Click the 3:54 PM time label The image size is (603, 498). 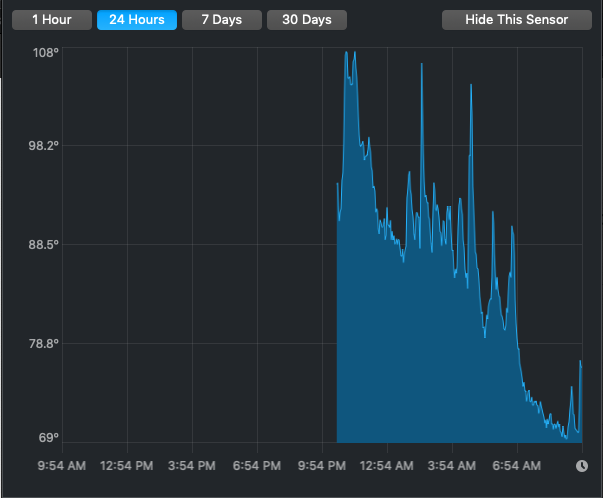click(192, 466)
